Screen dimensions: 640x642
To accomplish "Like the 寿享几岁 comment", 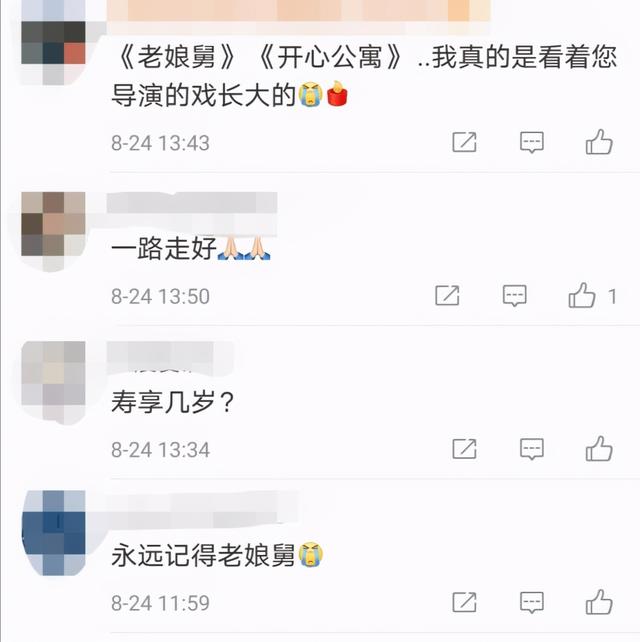I will (599, 448).
